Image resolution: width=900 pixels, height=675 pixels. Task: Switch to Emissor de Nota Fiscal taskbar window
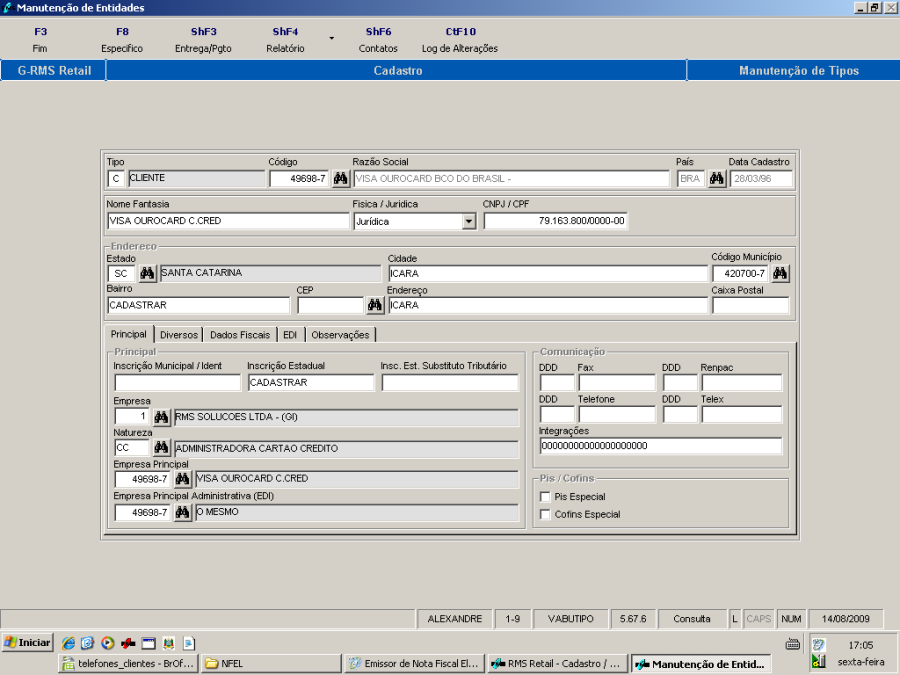point(414,664)
